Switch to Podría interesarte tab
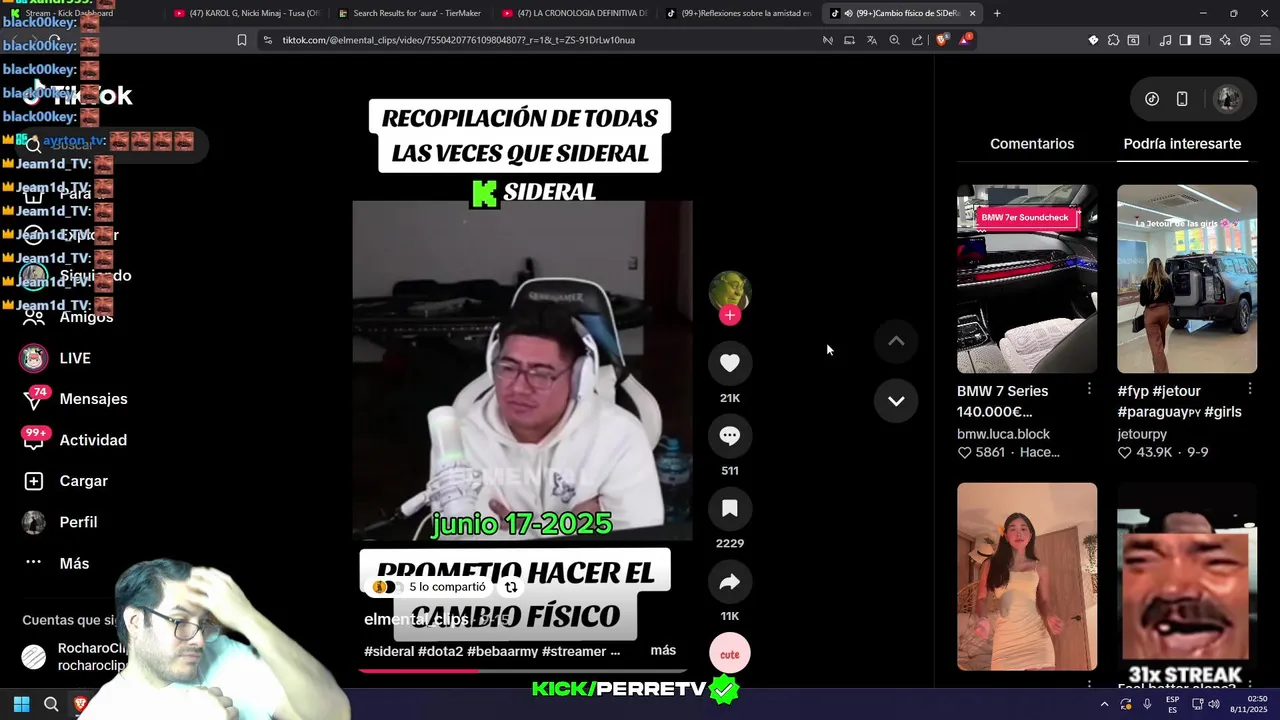 click(x=1182, y=144)
